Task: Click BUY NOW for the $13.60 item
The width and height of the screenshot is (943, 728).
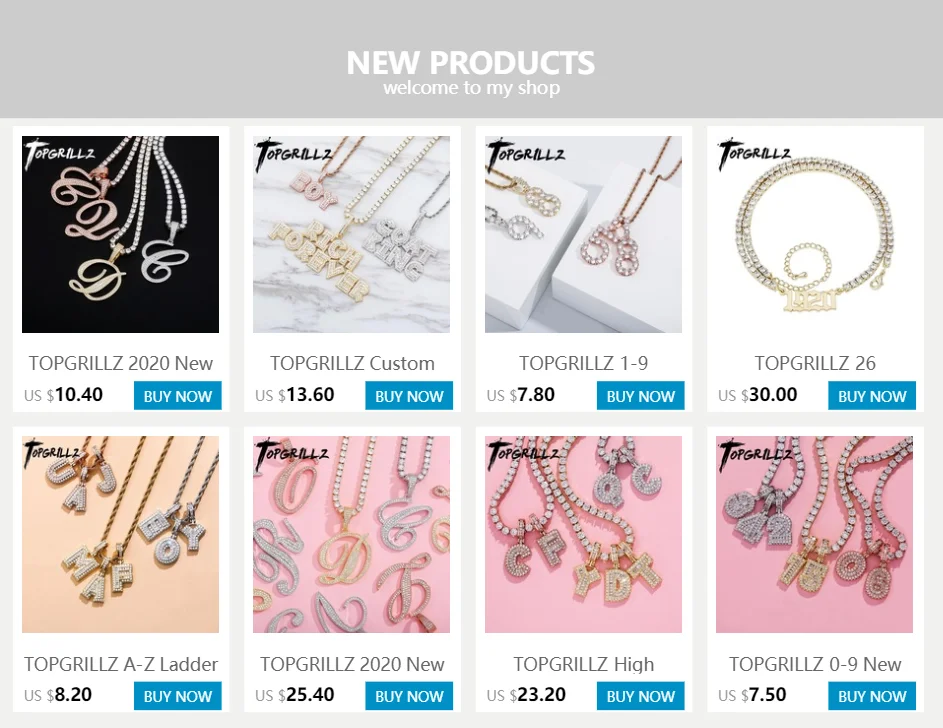Action: pos(409,396)
